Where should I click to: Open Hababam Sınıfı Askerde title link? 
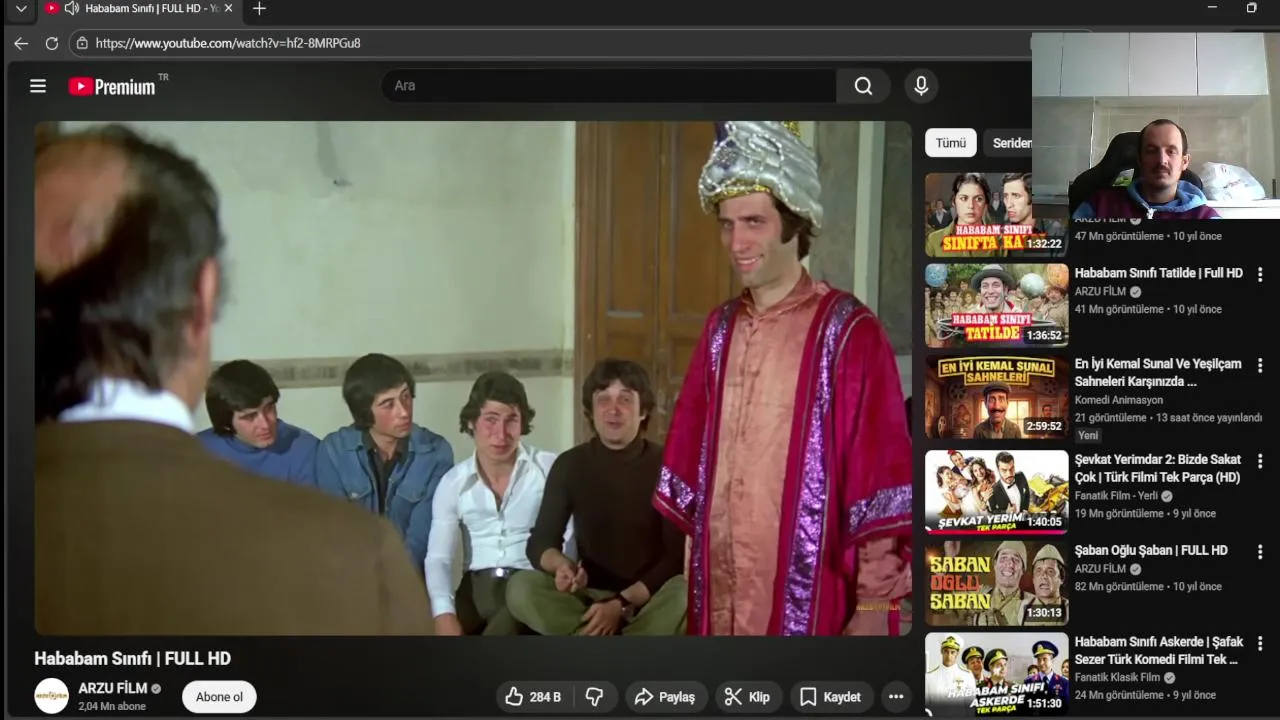pos(1158,650)
